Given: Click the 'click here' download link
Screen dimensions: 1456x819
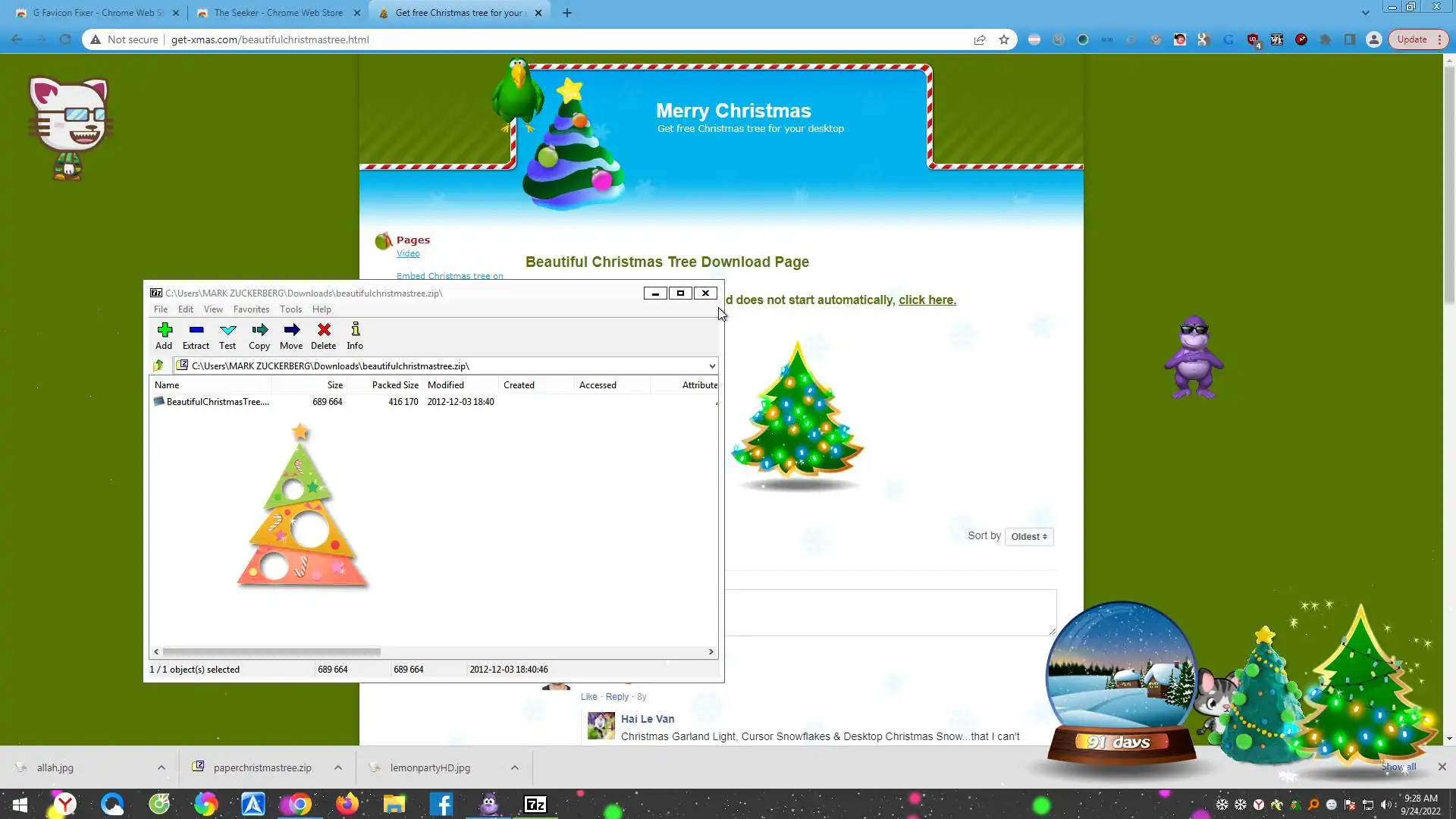Looking at the screenshot, I should (927, 300).
